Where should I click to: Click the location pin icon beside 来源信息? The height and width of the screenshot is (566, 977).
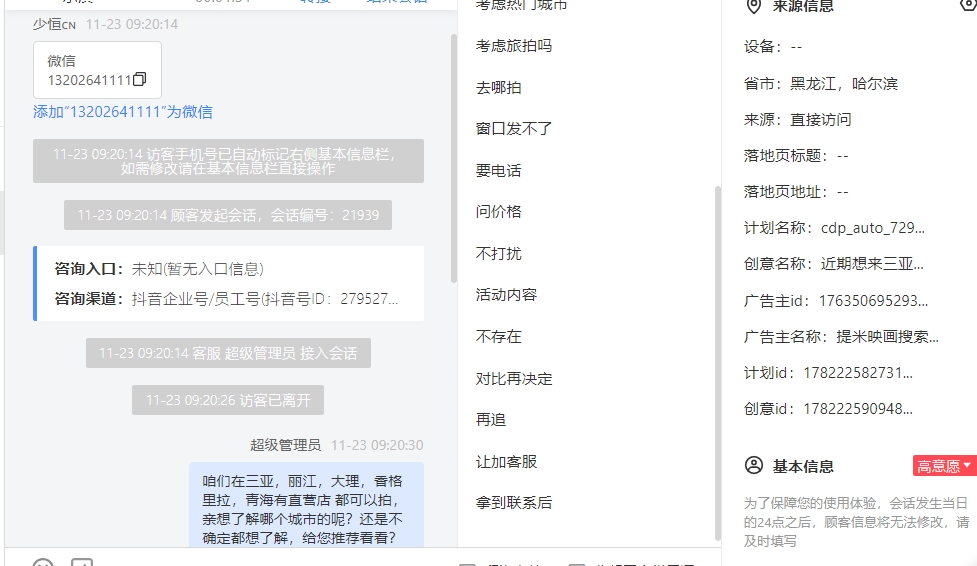(754, 6)
